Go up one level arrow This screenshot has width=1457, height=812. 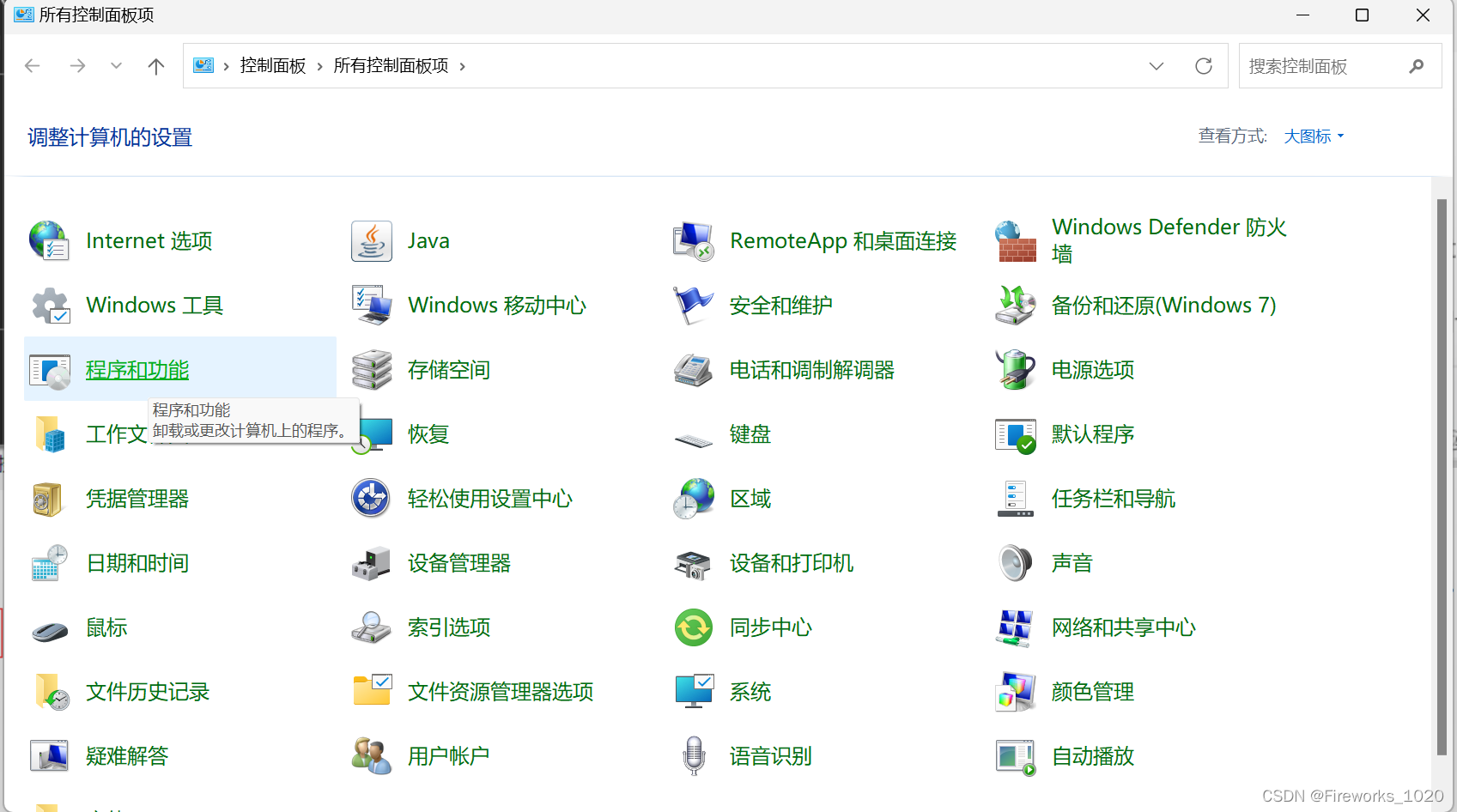point(156,66)
